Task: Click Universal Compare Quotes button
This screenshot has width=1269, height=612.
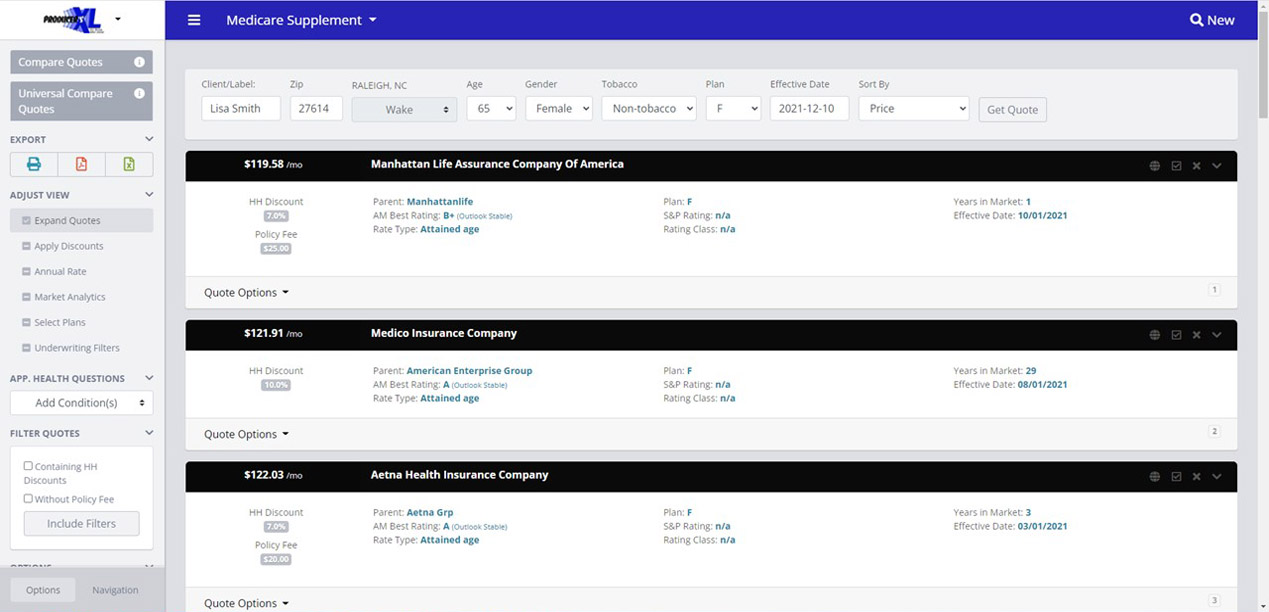Action: pyautogui.click(x=81, y=101)
